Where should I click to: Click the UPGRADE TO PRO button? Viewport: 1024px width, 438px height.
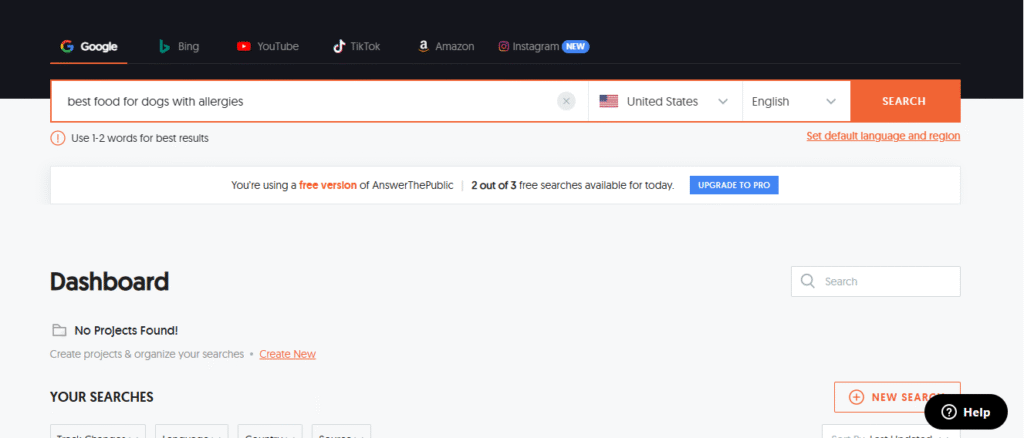coord(733,185)
